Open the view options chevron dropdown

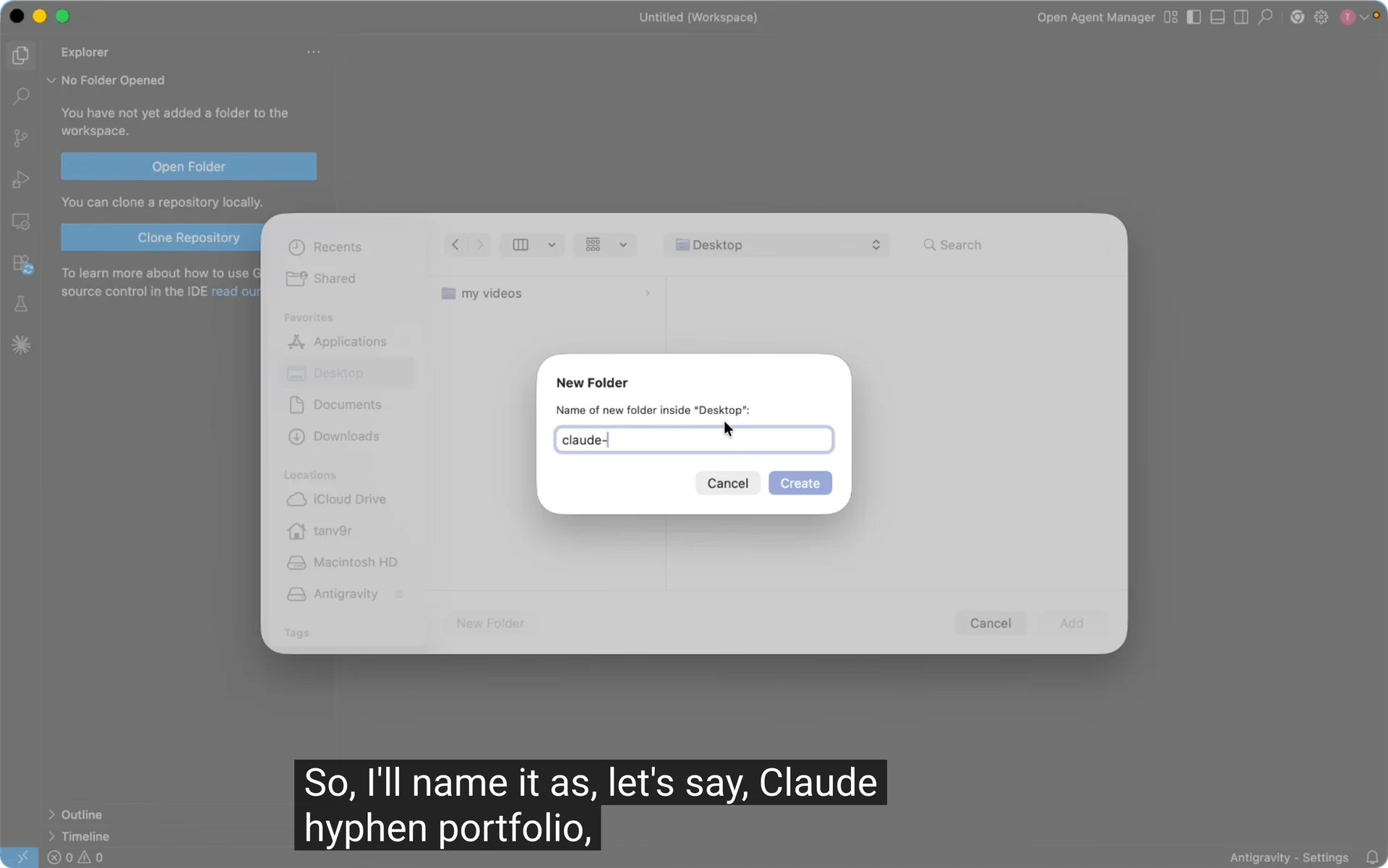552,245
